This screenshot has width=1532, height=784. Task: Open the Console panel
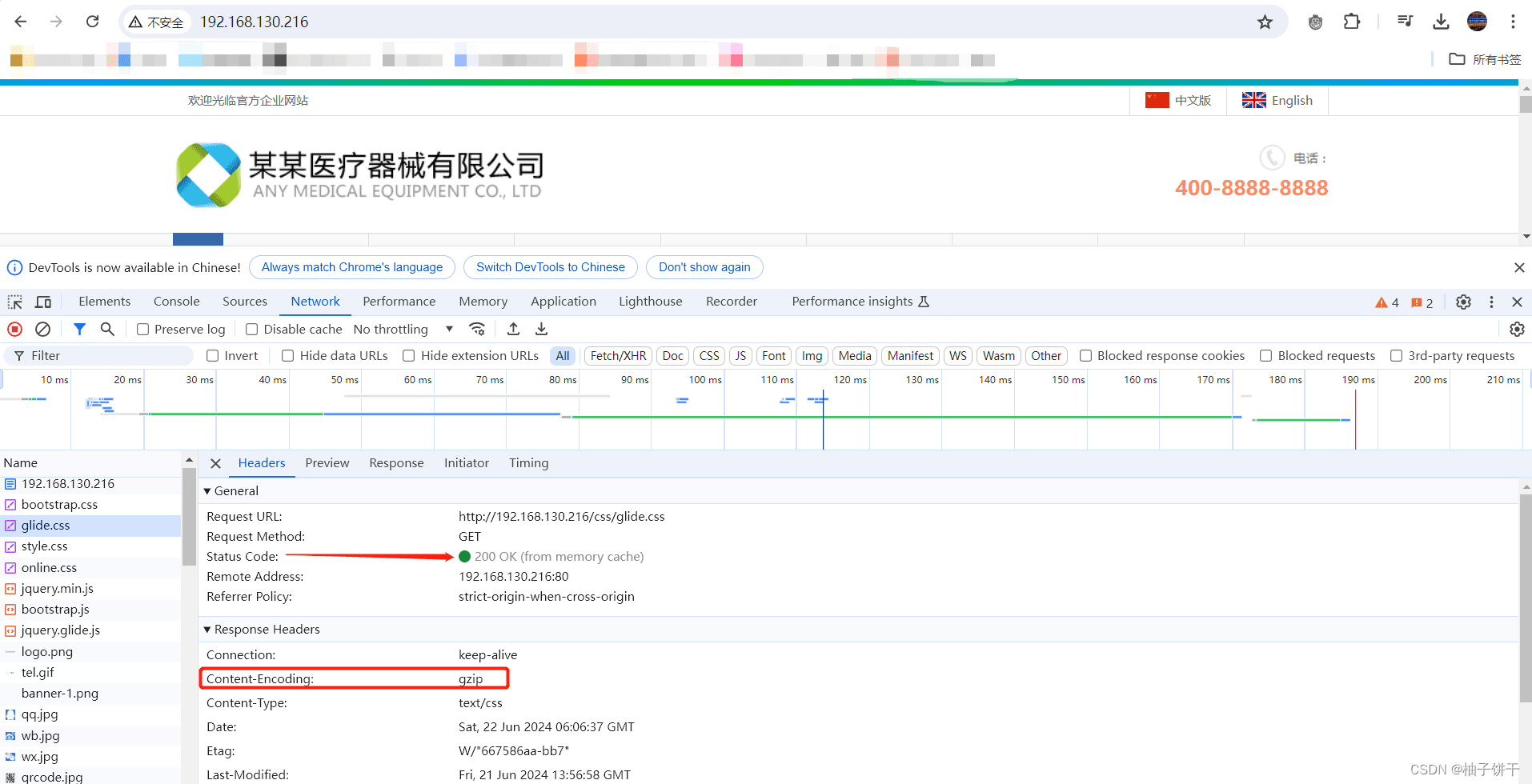click(x=176, y=302)
